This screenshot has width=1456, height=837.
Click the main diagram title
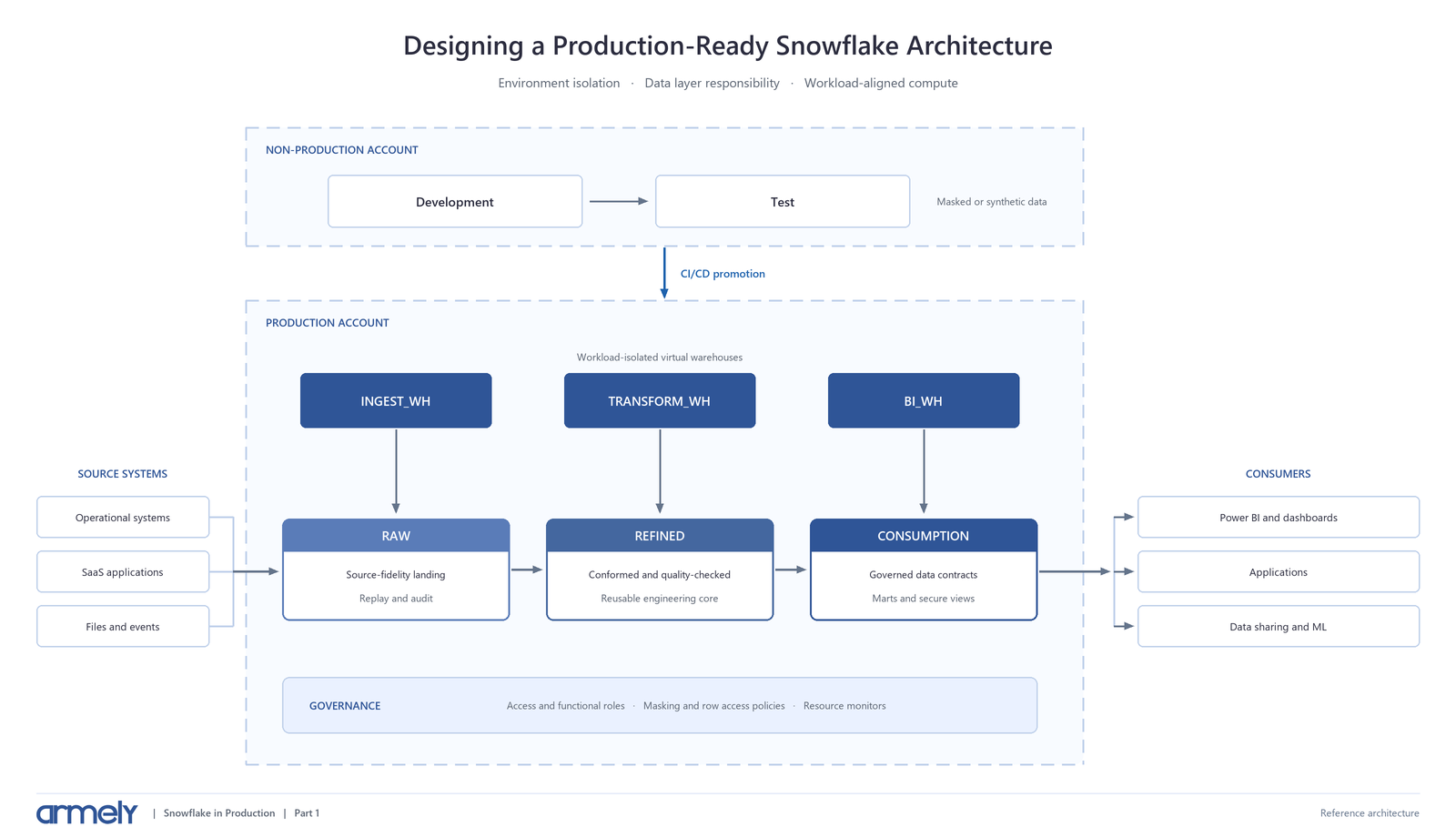point(728,45)
